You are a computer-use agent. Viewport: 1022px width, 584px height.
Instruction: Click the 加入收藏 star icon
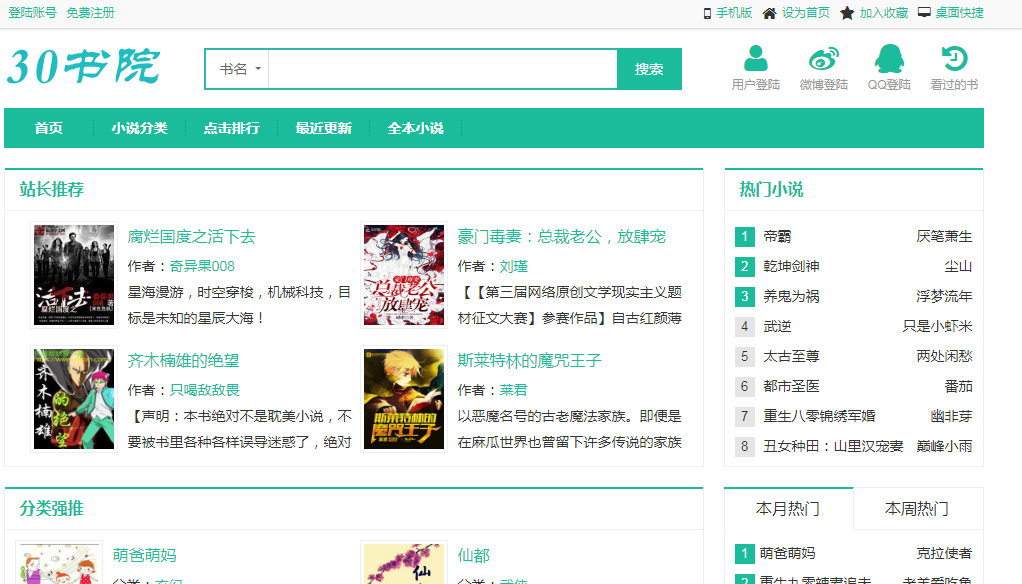pyautogui.click(x=847, y=13)
